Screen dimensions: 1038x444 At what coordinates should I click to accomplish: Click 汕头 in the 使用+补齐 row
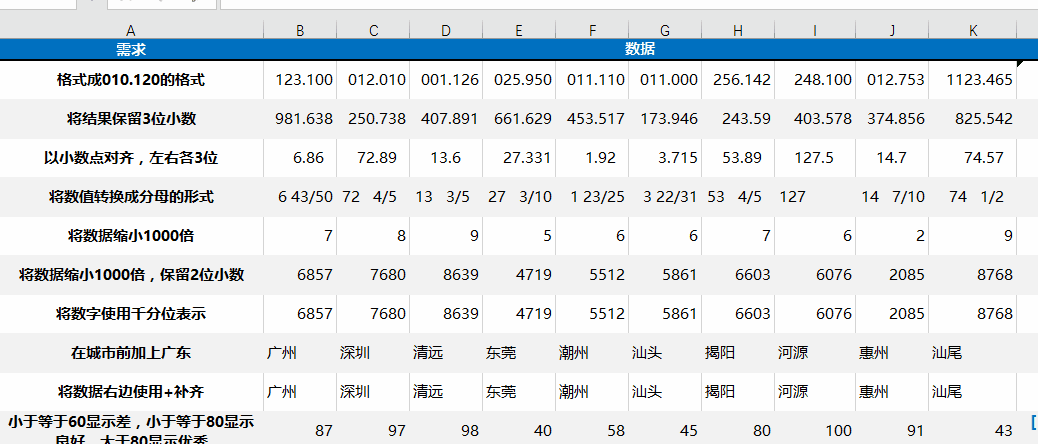(665, 392)
